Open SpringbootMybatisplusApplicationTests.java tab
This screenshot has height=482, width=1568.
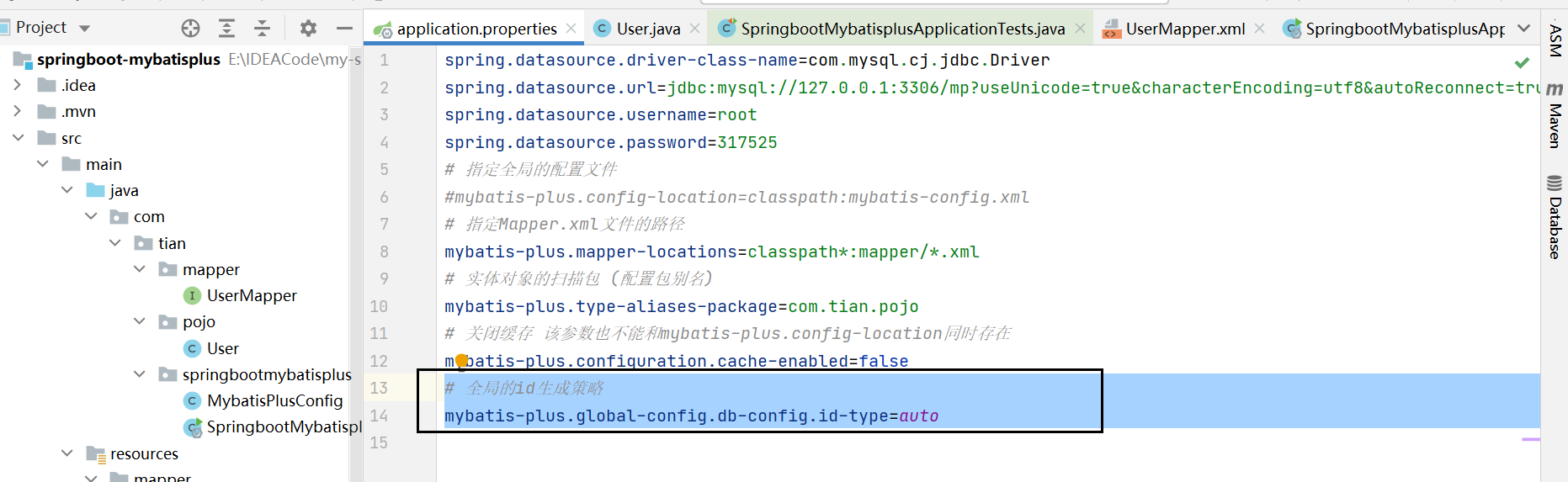pos(902,29)
